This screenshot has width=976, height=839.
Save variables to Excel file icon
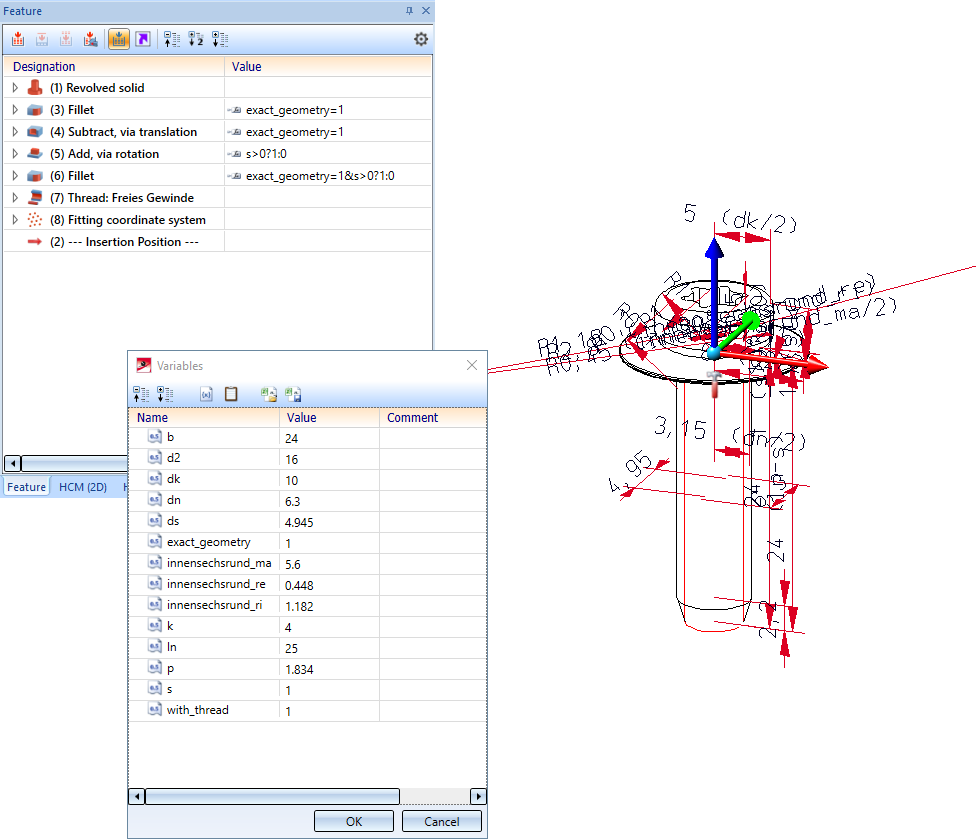click(293, 394)
